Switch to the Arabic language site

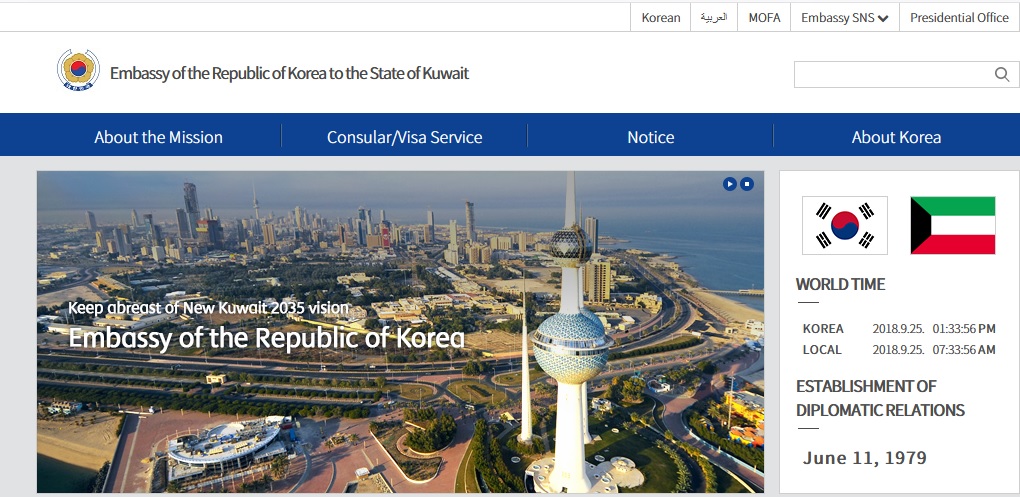pyautogui.click(x=714, y=18)
